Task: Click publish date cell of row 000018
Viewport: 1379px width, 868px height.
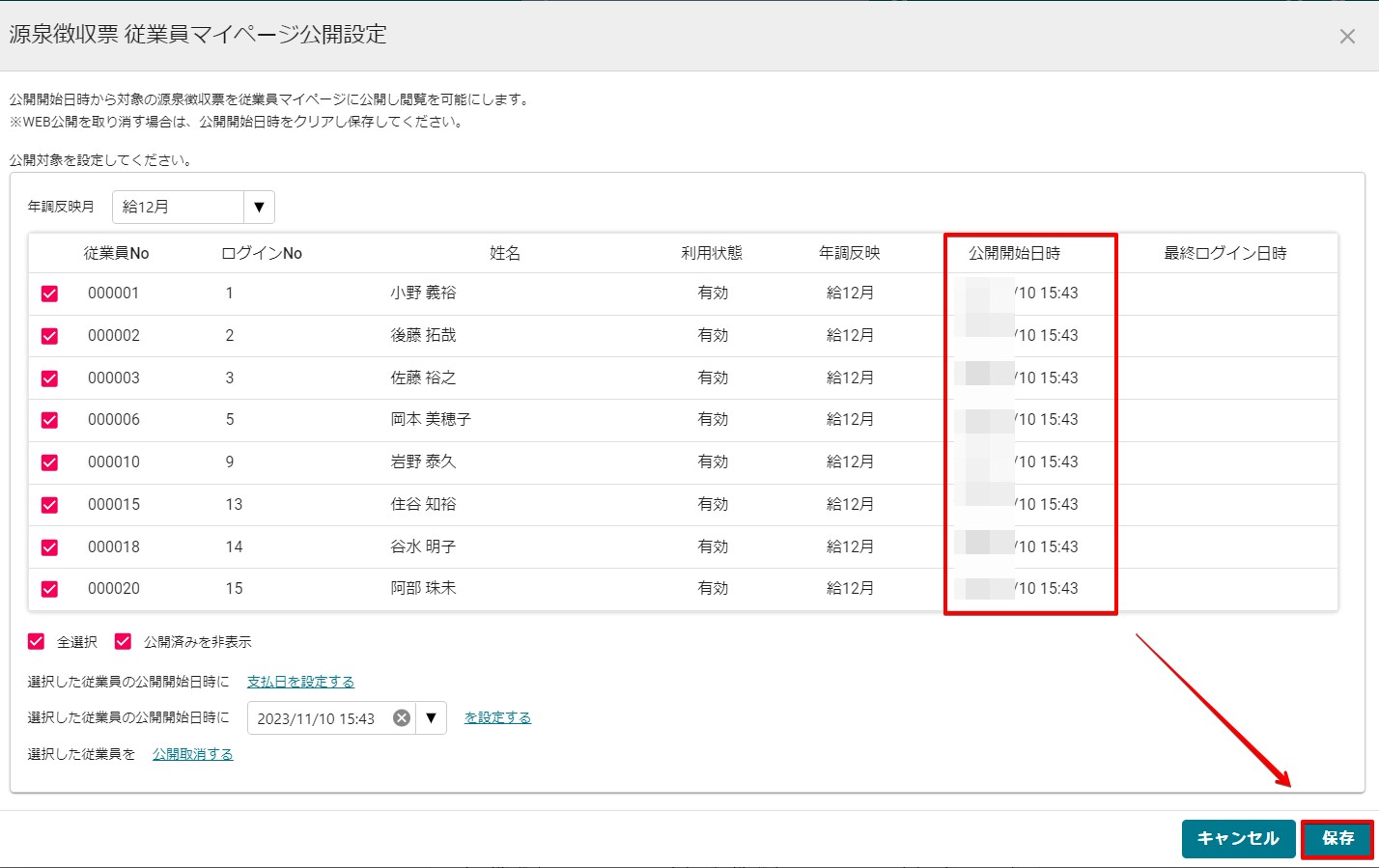Action: [x=1017, y=546]
